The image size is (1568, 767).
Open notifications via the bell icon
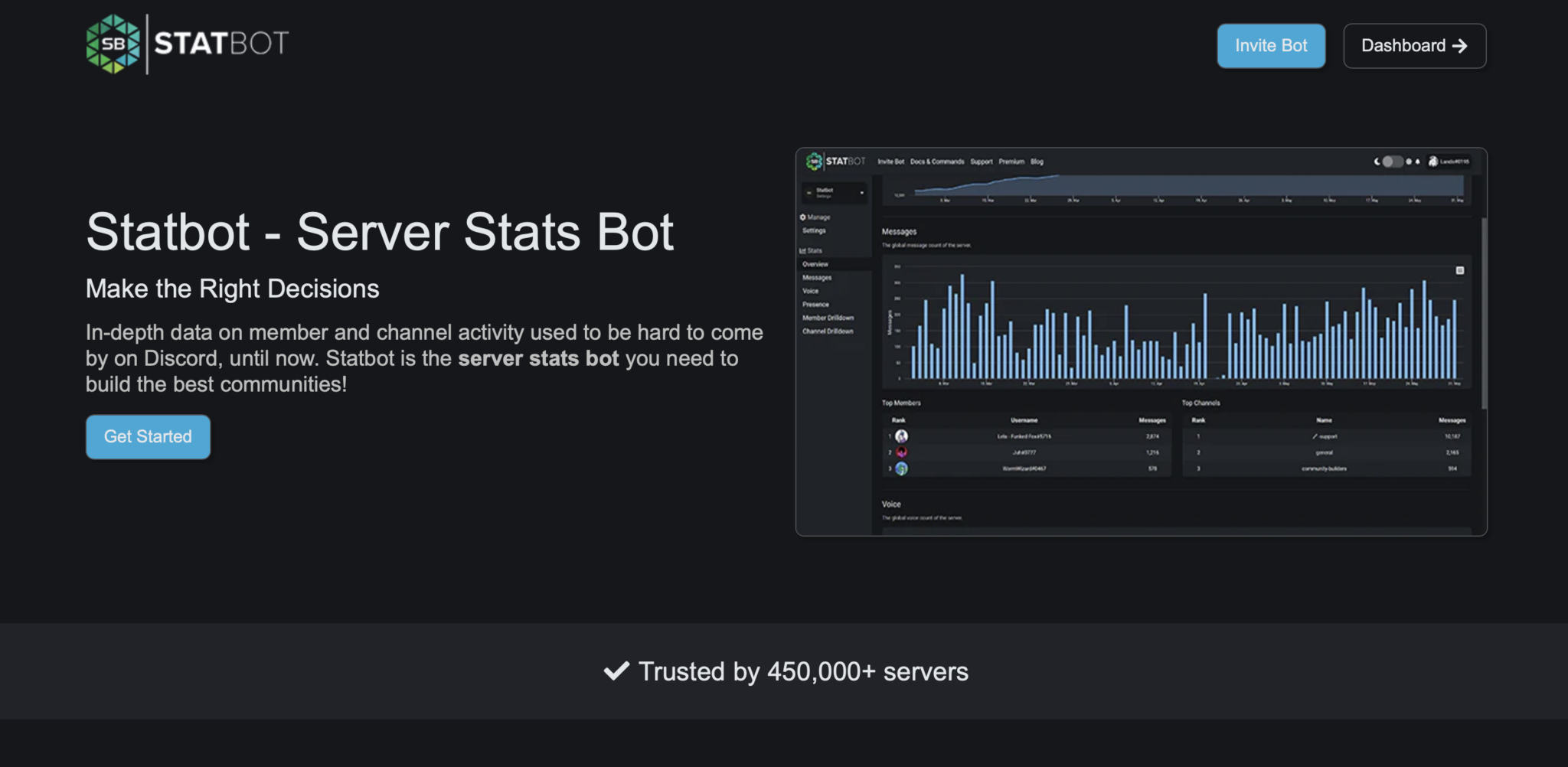click(x=1418, y=162)
